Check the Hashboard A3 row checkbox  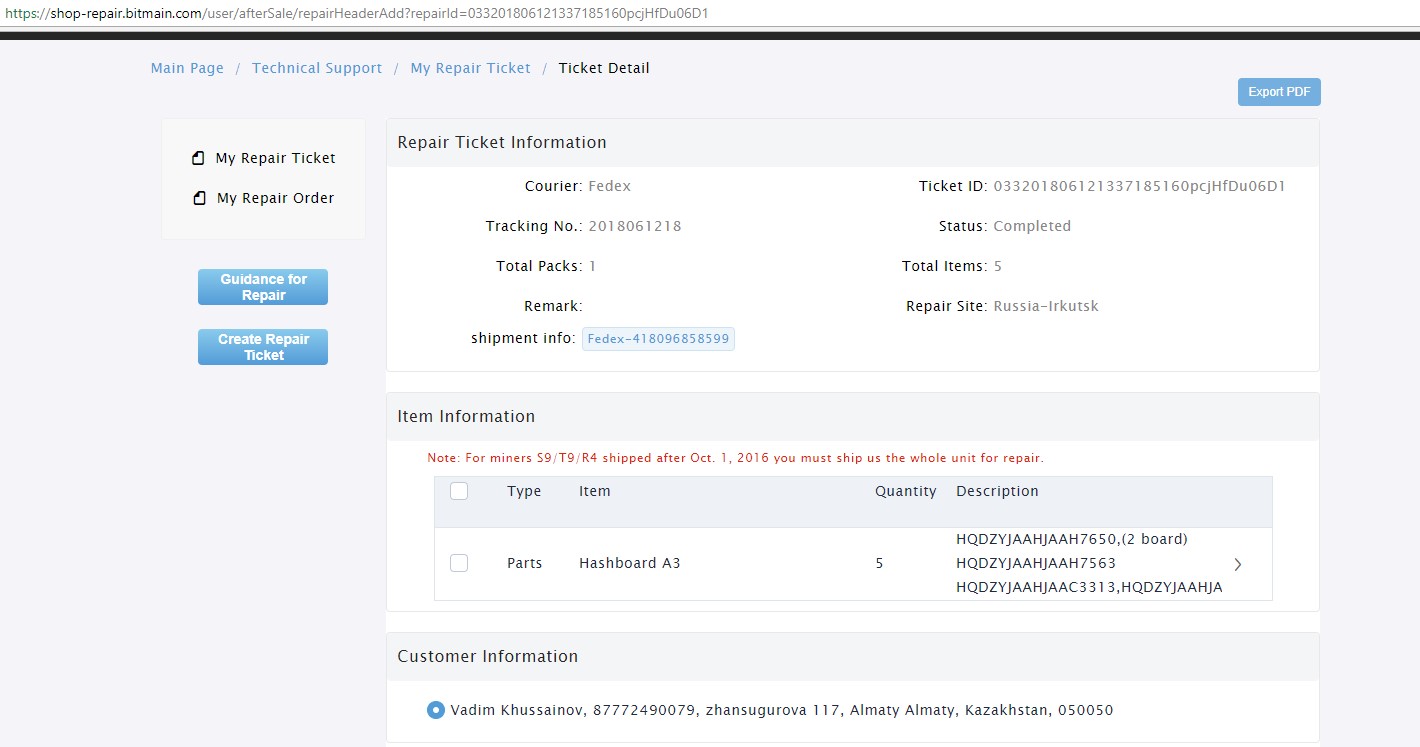[459, 563]
